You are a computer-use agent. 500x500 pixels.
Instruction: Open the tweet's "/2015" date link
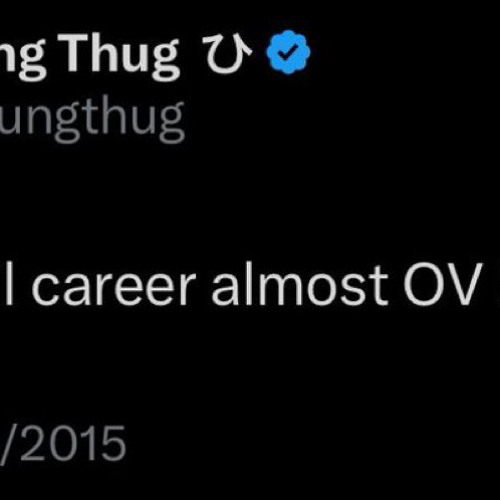pyautogui.click(x=63, y=444)
